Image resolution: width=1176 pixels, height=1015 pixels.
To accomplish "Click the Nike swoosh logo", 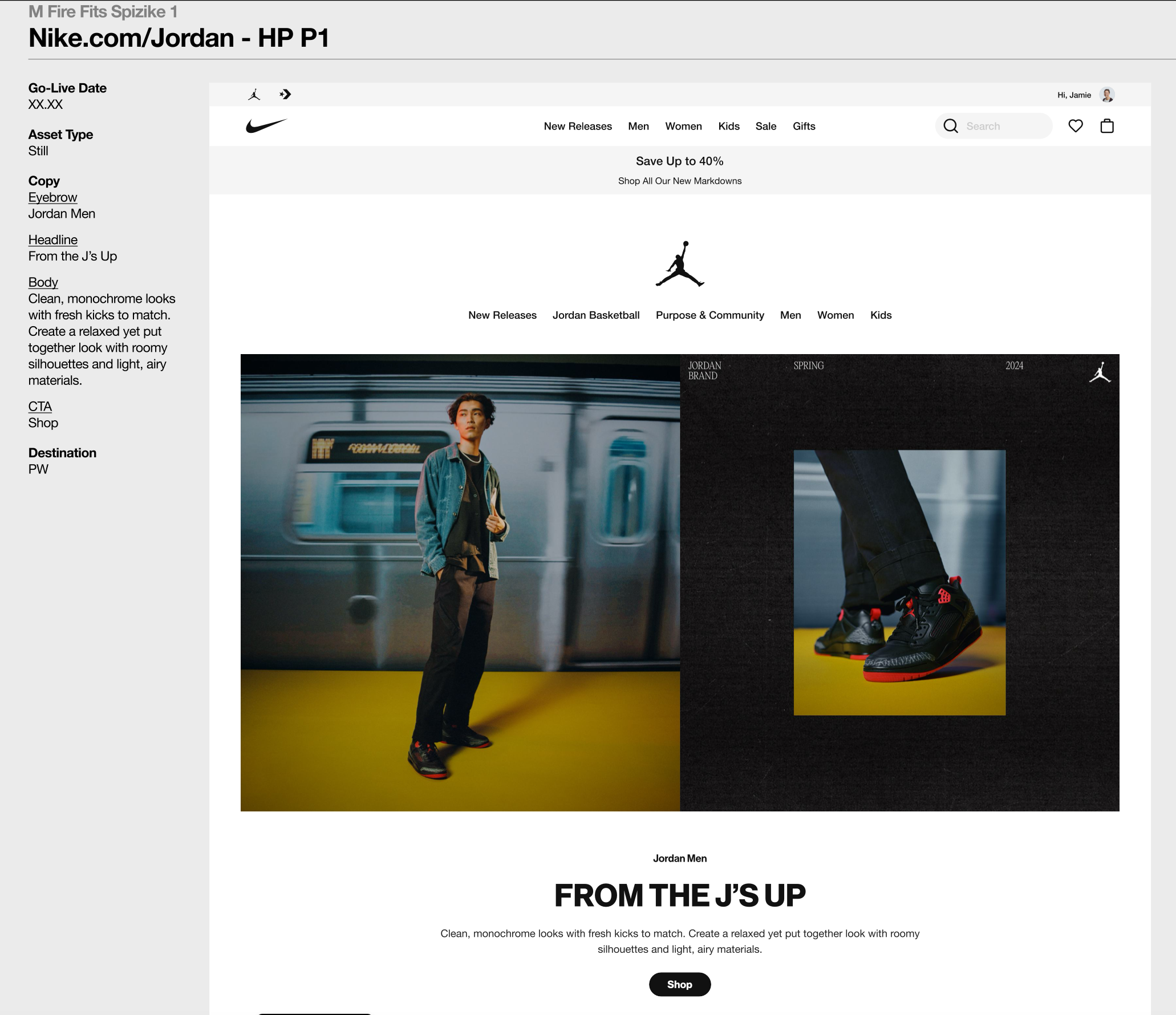I will (266, 126).
